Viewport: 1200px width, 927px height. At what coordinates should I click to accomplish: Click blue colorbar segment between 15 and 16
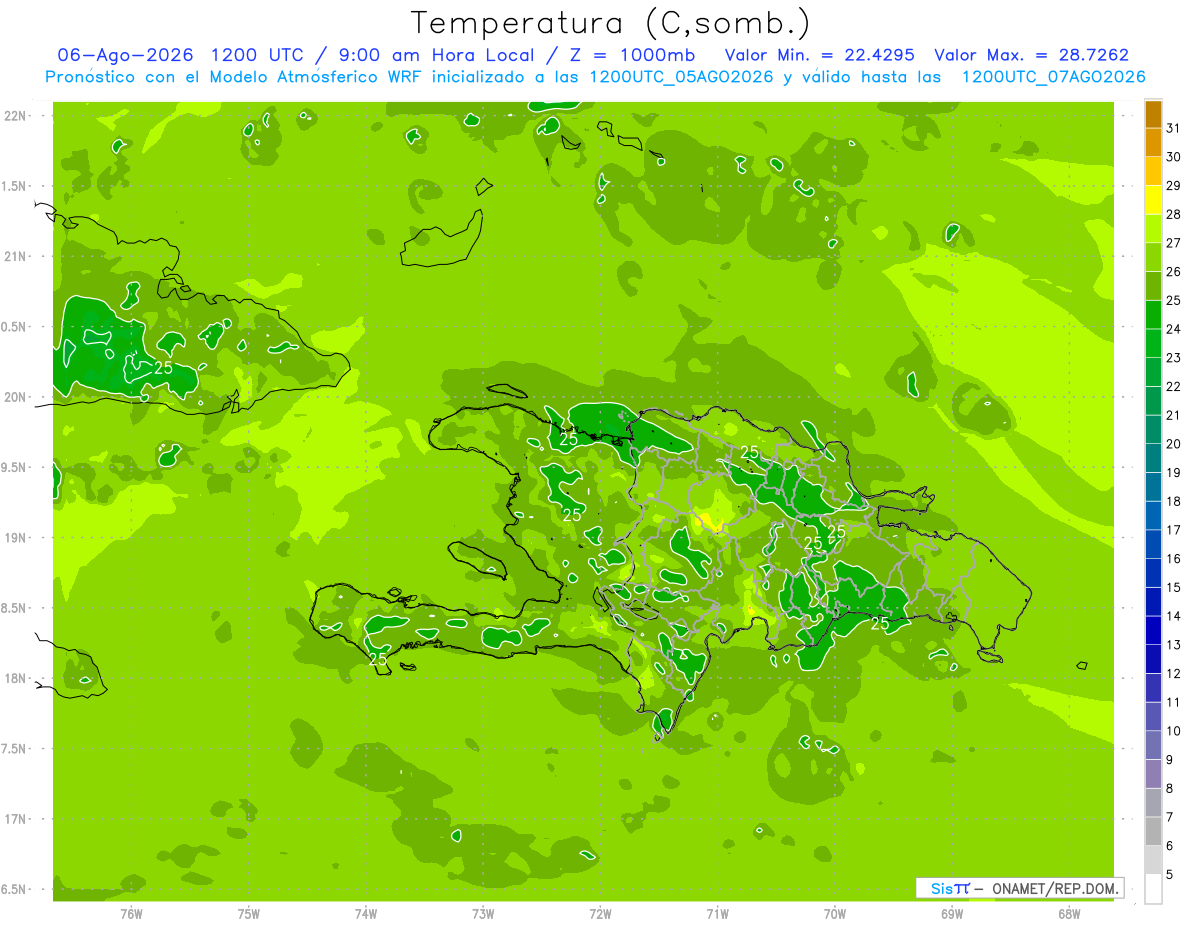[x=1153, y=573]
